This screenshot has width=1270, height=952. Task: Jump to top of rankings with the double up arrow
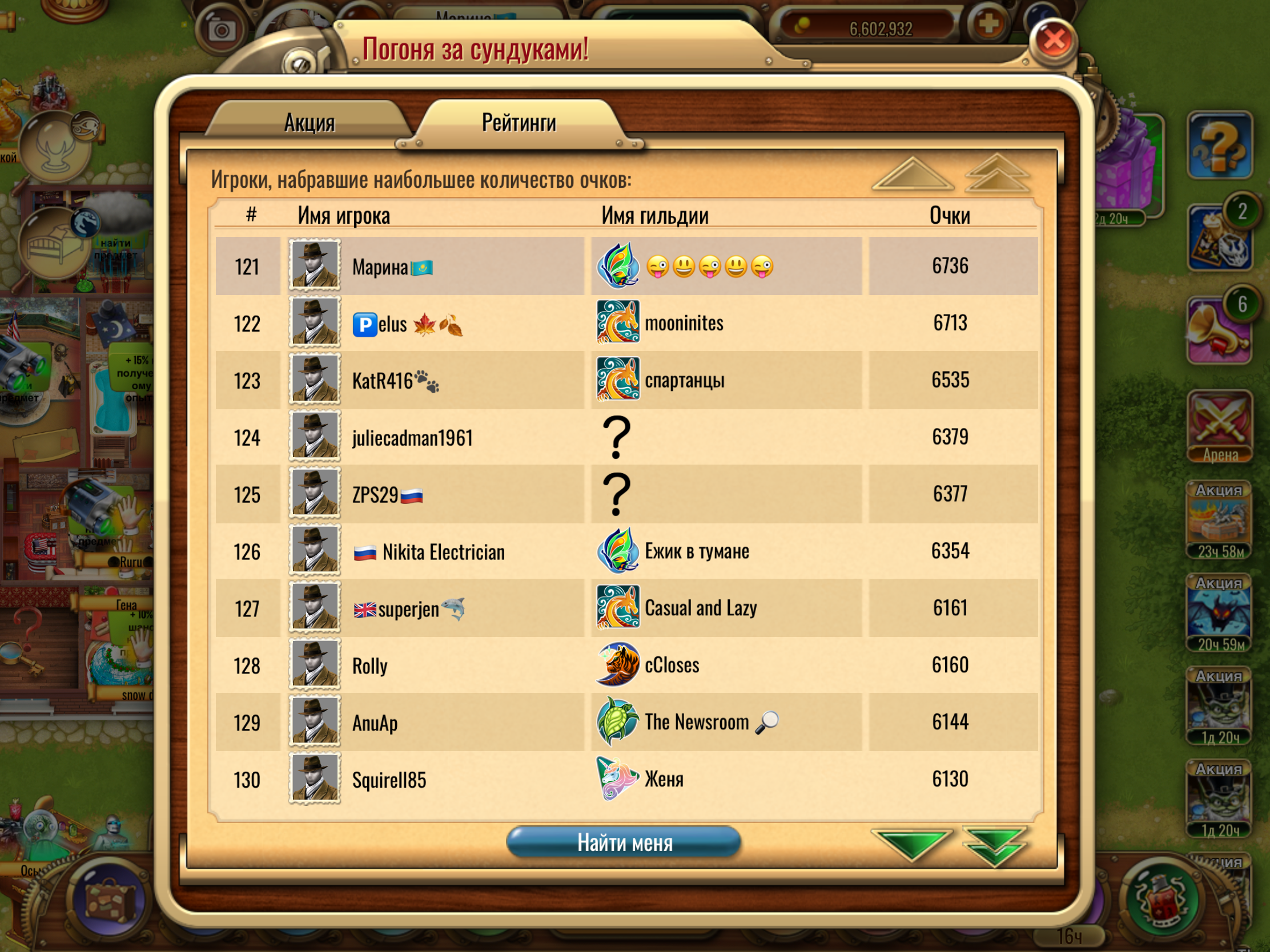coord(997,174)
